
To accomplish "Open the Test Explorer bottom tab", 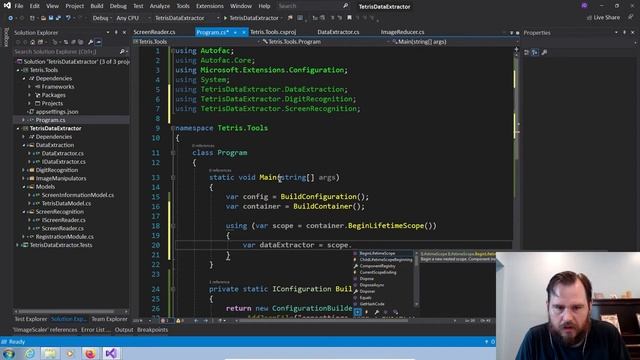I will tap(31, 319).
